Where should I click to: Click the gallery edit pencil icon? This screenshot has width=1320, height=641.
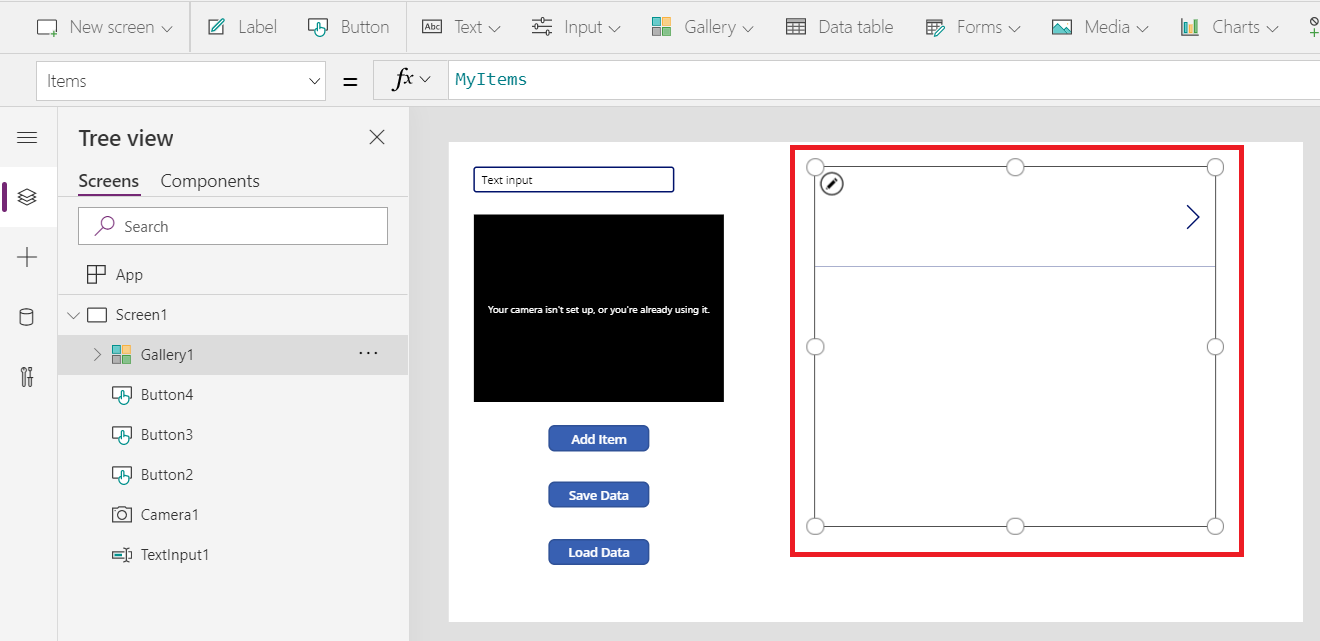click(x=832, y=184)
